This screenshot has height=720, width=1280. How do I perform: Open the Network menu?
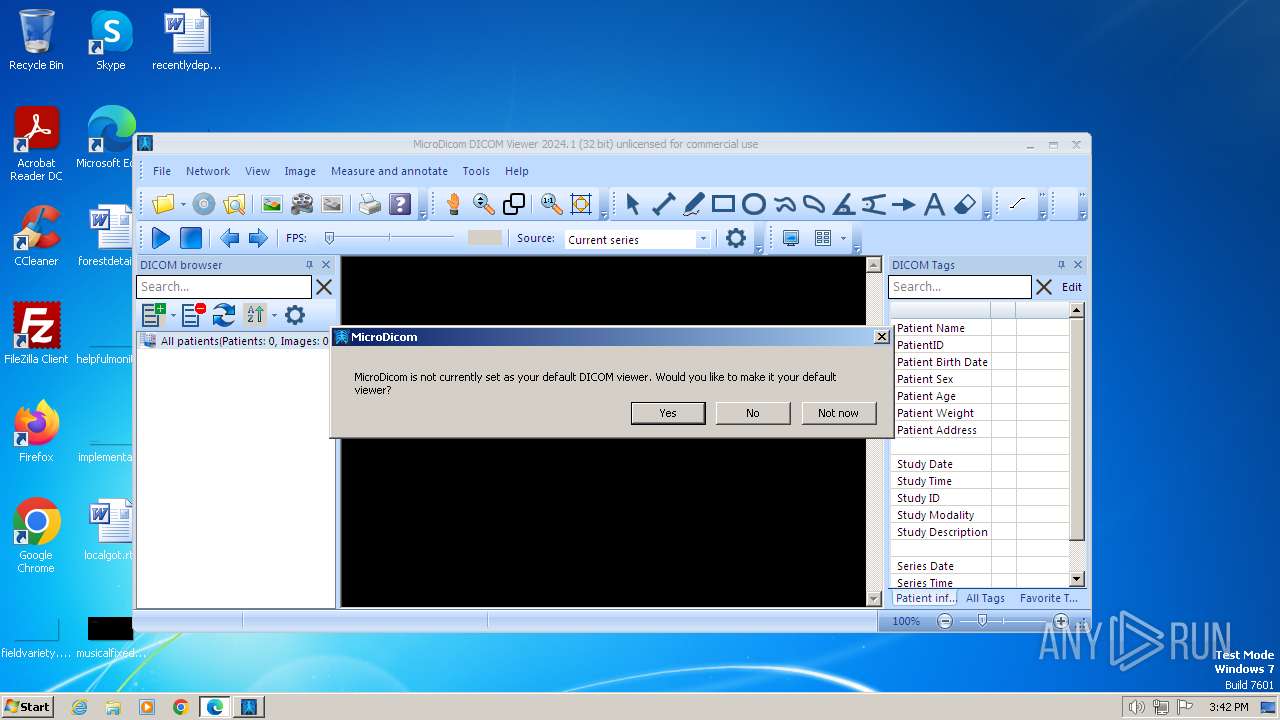coord(208,171)
